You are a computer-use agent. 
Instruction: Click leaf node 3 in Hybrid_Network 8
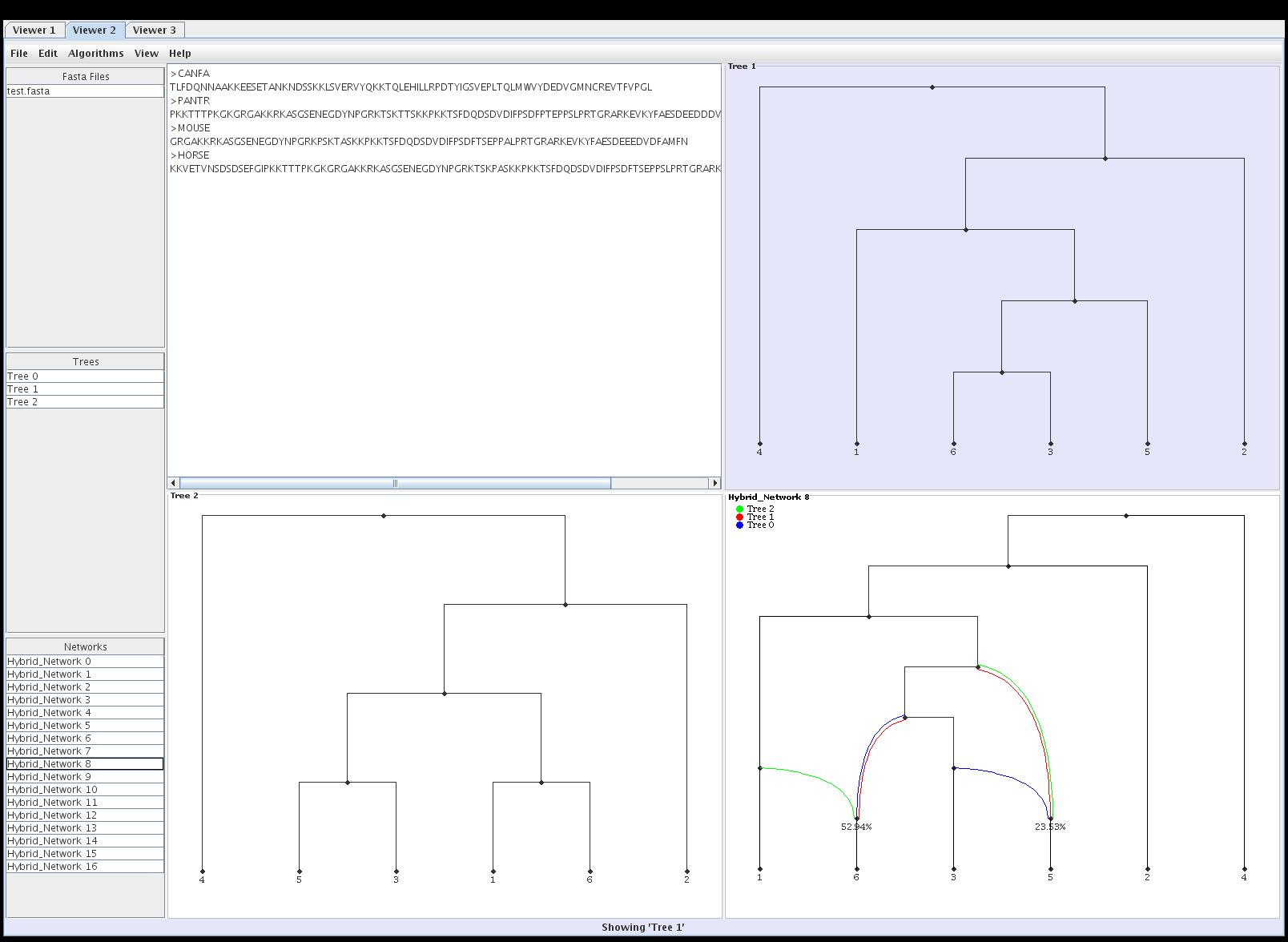click(954, 869)
